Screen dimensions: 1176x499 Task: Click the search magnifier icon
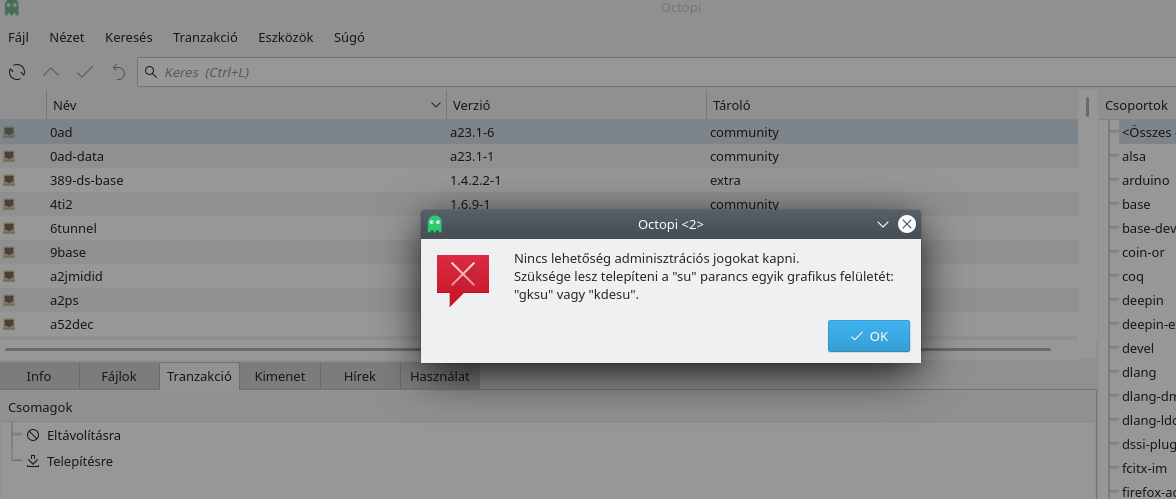click(x=151, y=72)
